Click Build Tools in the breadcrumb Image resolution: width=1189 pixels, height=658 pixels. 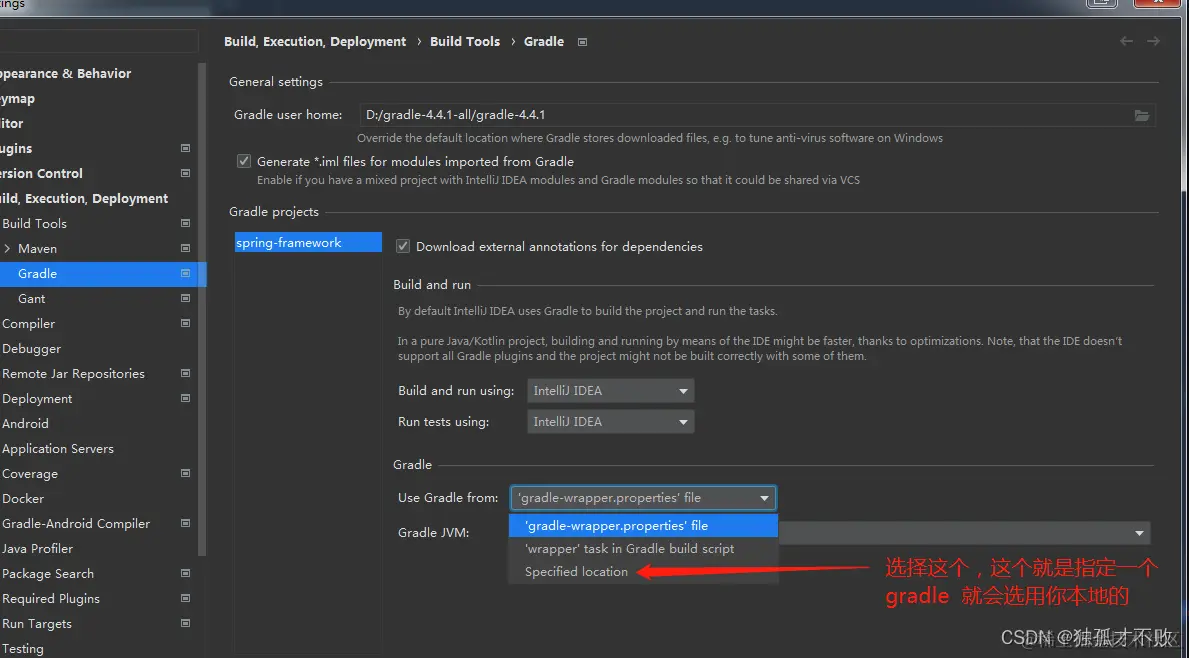coord(464,42)
